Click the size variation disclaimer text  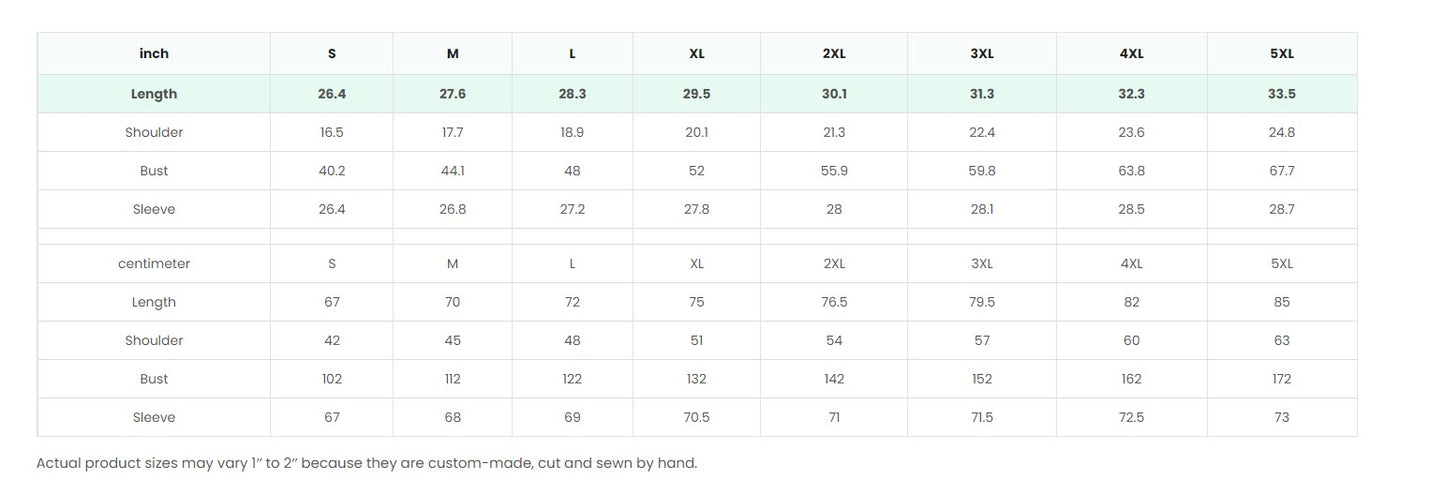pyautogui.click(x=366, y=463)
